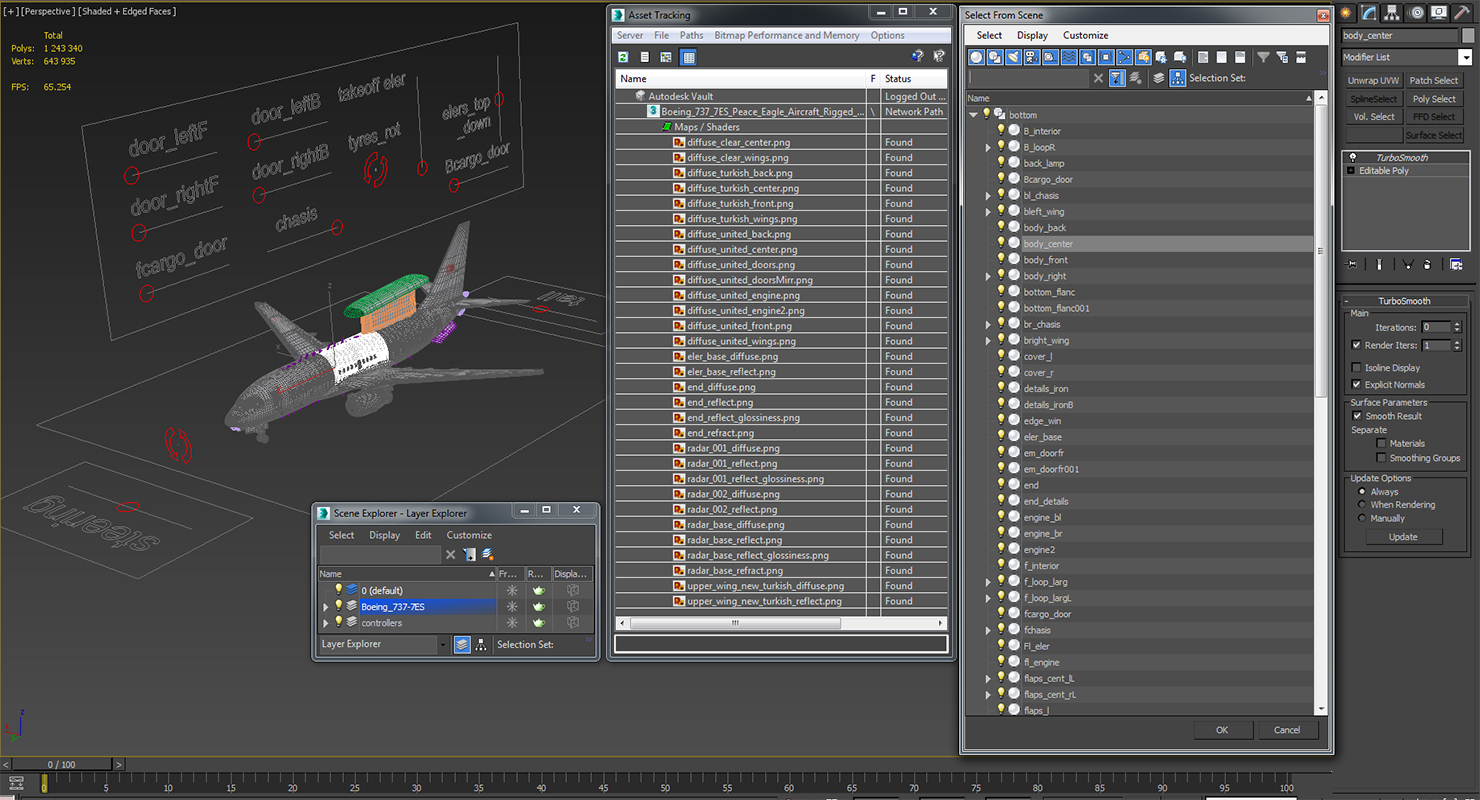Toggle the TurboSmooth modifier lightbulb
The width and height of the screenshot is (1480, 800).
[1353, 158]
